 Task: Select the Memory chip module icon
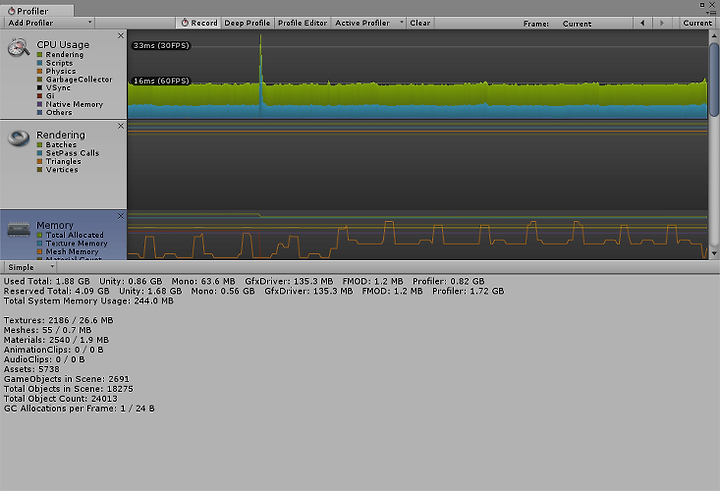(x=19, y=230)
